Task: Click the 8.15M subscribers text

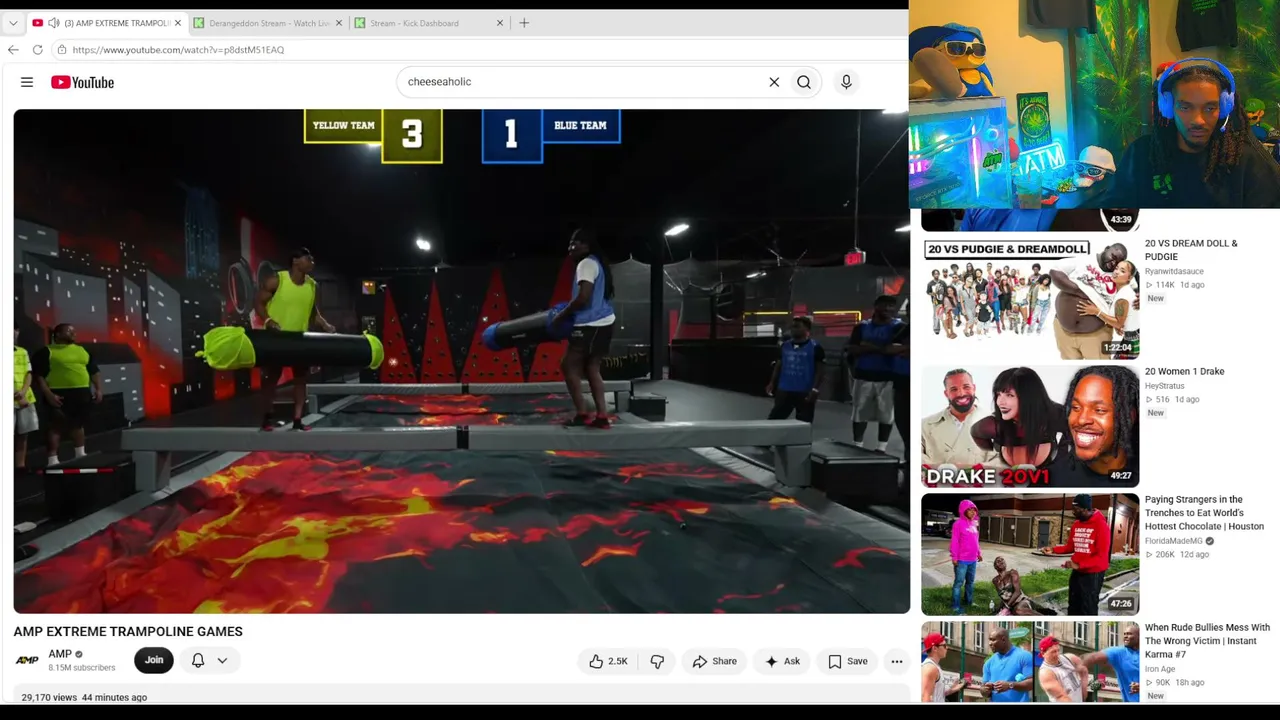Action: coord(81,668)
